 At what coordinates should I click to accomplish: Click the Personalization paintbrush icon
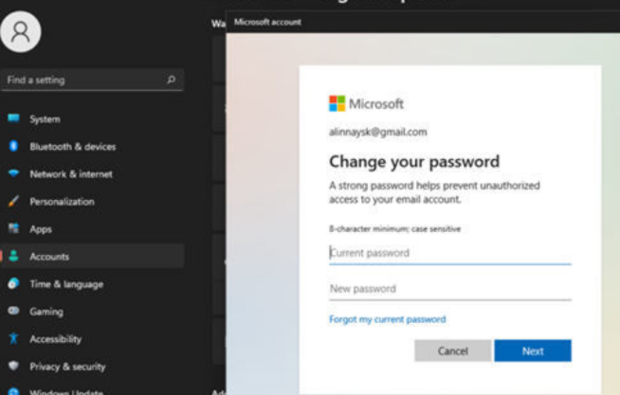click(13, 201)
